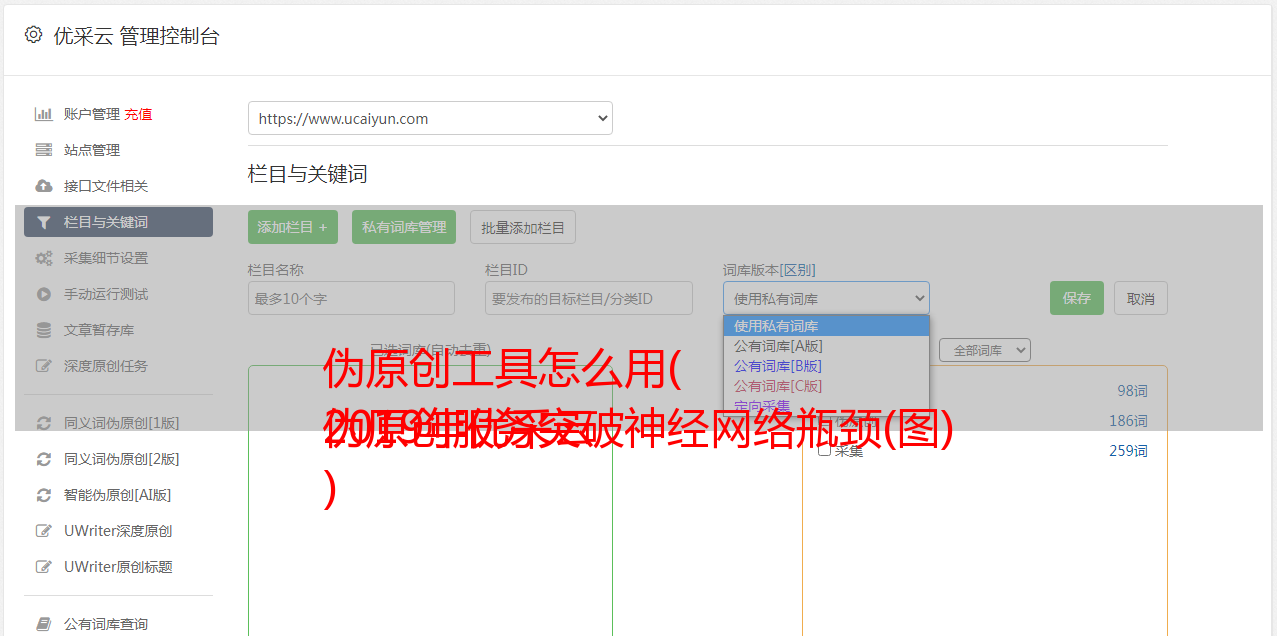
Task: Click the 词库版本[区别] label
Action: pos(769,270)
